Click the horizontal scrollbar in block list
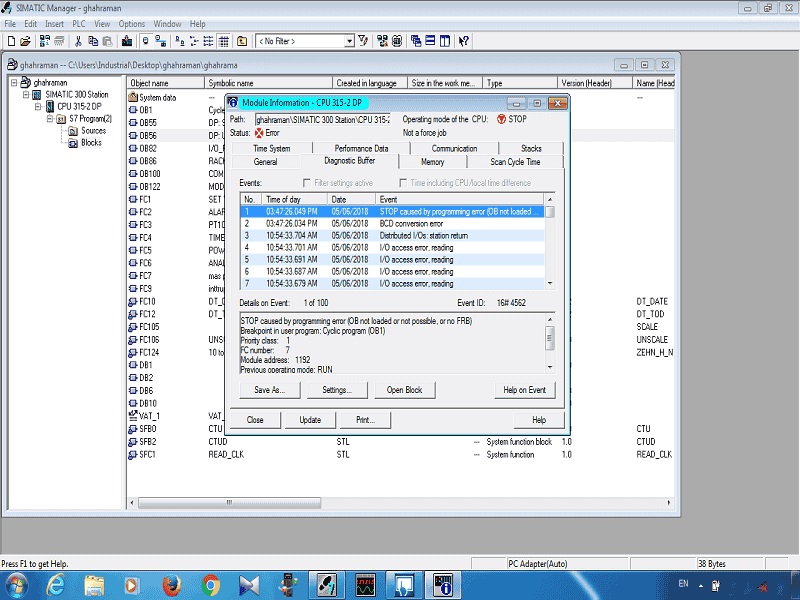The height and width of the screenshot is (600, 800). click(x=230, y=503)
